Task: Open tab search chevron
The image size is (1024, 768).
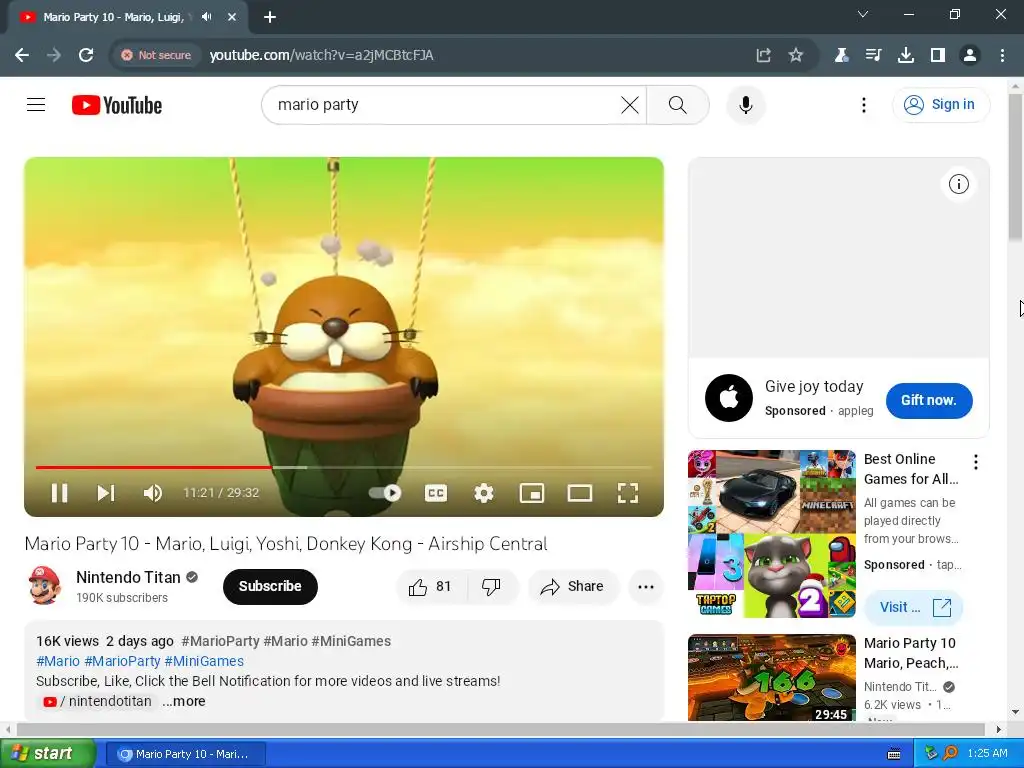Action: [862, 14]
